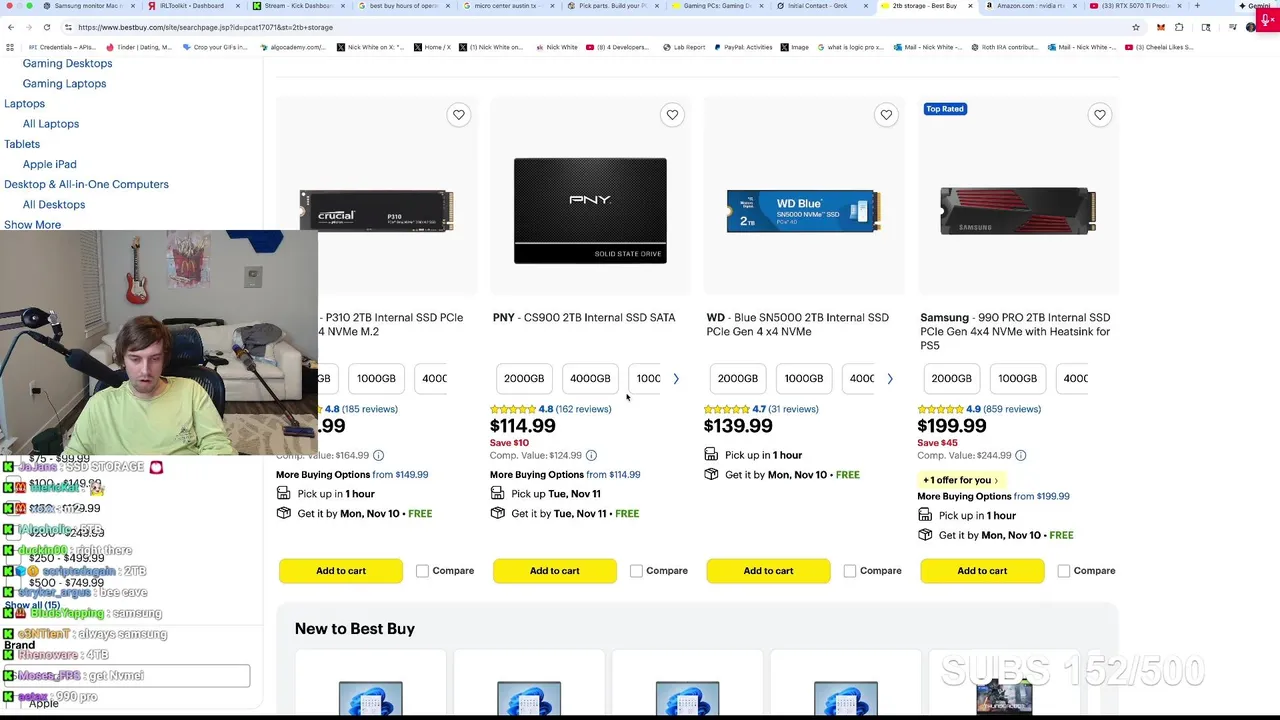1280x720 pixels.
Task: Open the All Desktops category link
Action: click(54, 205)
